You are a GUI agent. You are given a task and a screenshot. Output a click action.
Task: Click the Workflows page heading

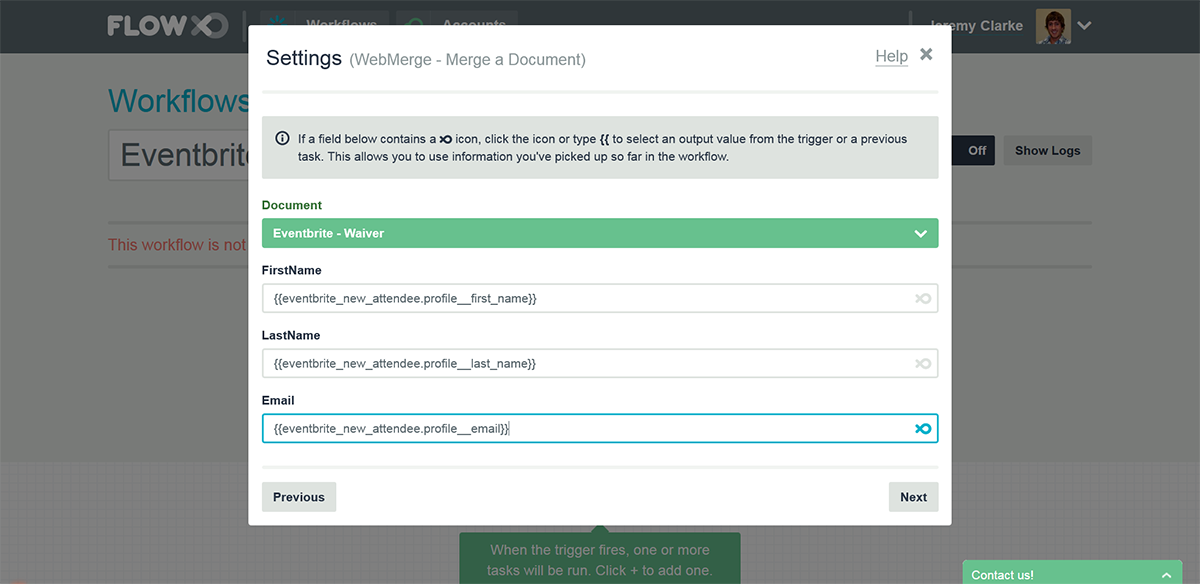point(178,101)
